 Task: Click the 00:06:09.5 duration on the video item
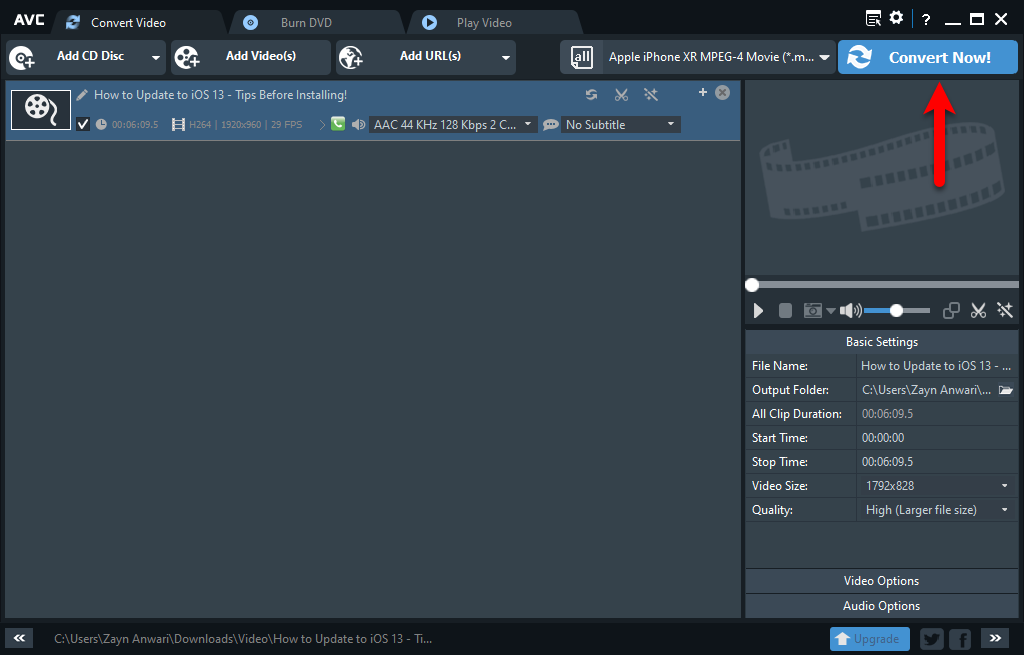[135, 125]
